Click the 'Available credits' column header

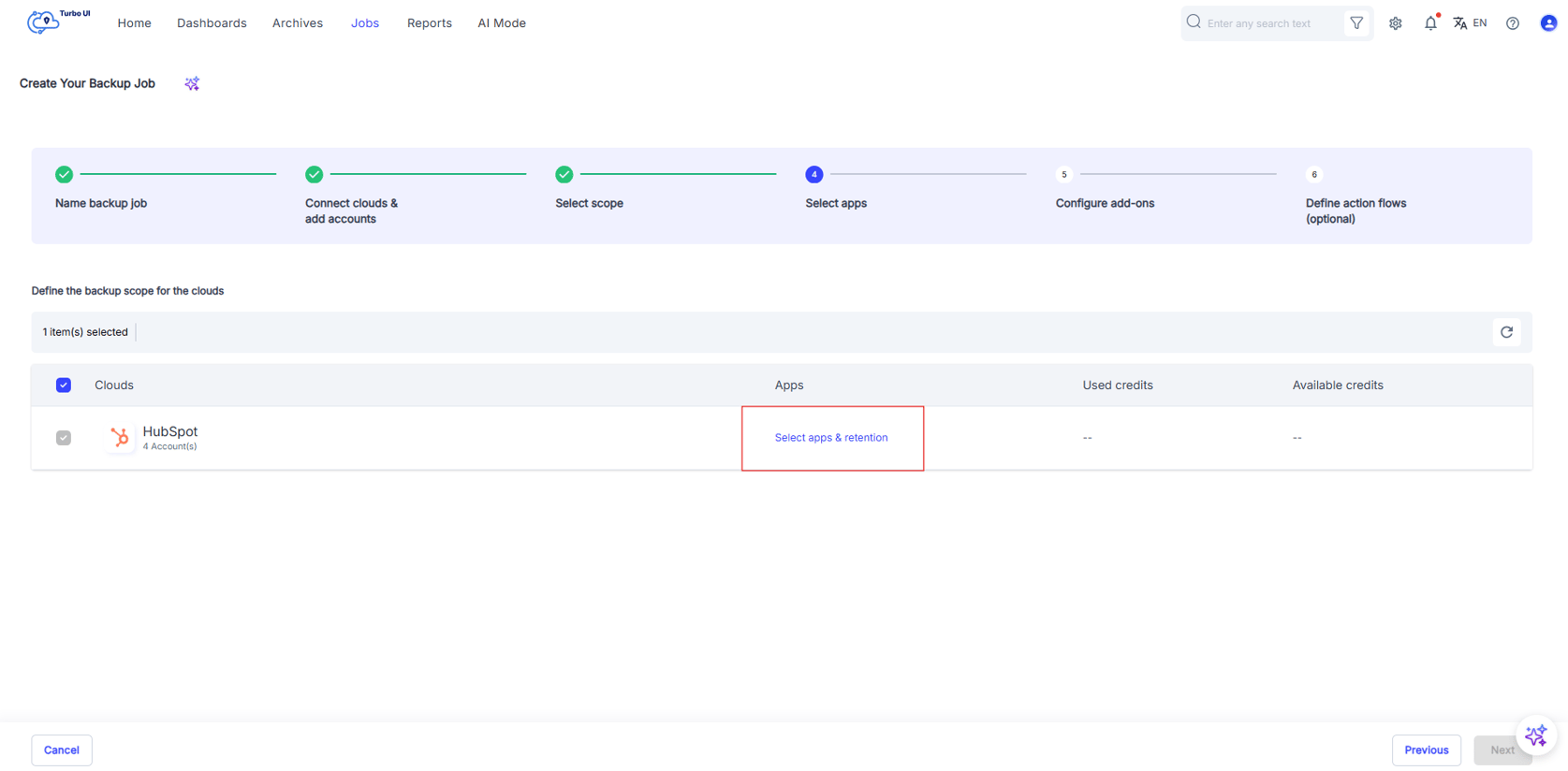coord(1338,385)
